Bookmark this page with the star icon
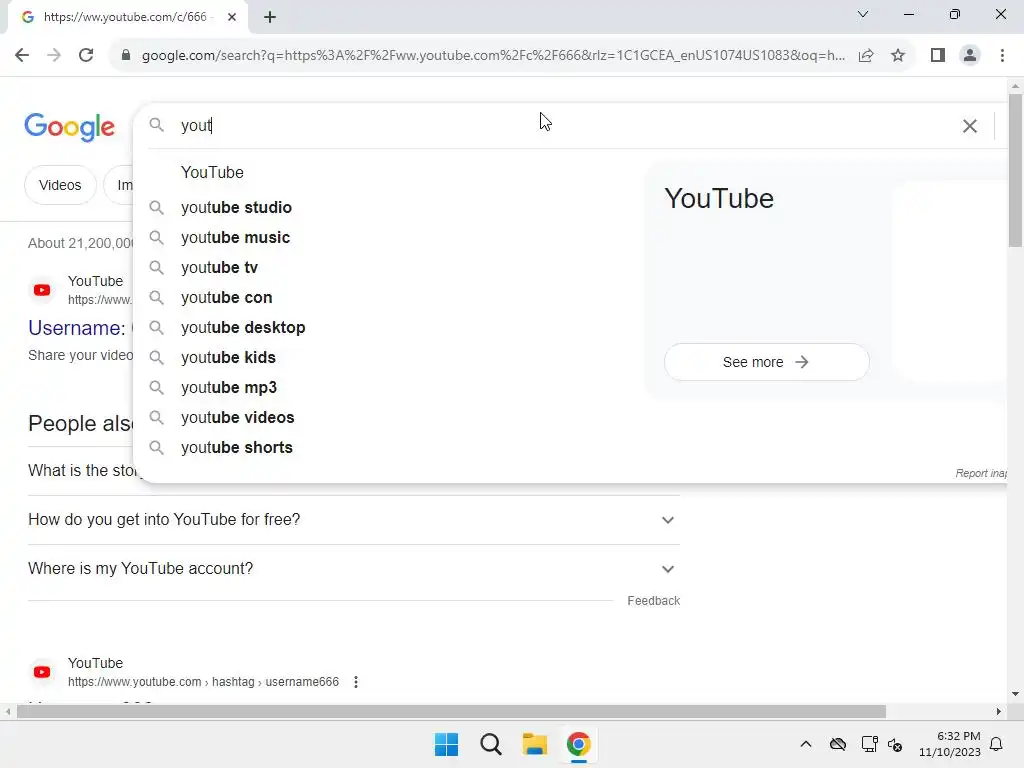This screenshot has height=768, width=1024. coord(898,55)
